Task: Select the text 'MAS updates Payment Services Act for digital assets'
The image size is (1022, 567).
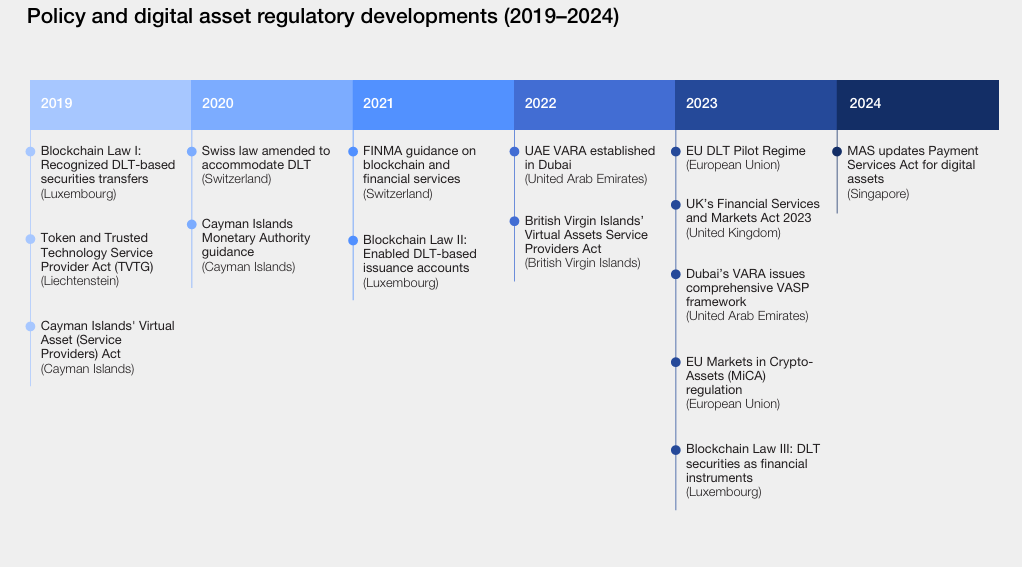Action: click(x=912, y=165)
